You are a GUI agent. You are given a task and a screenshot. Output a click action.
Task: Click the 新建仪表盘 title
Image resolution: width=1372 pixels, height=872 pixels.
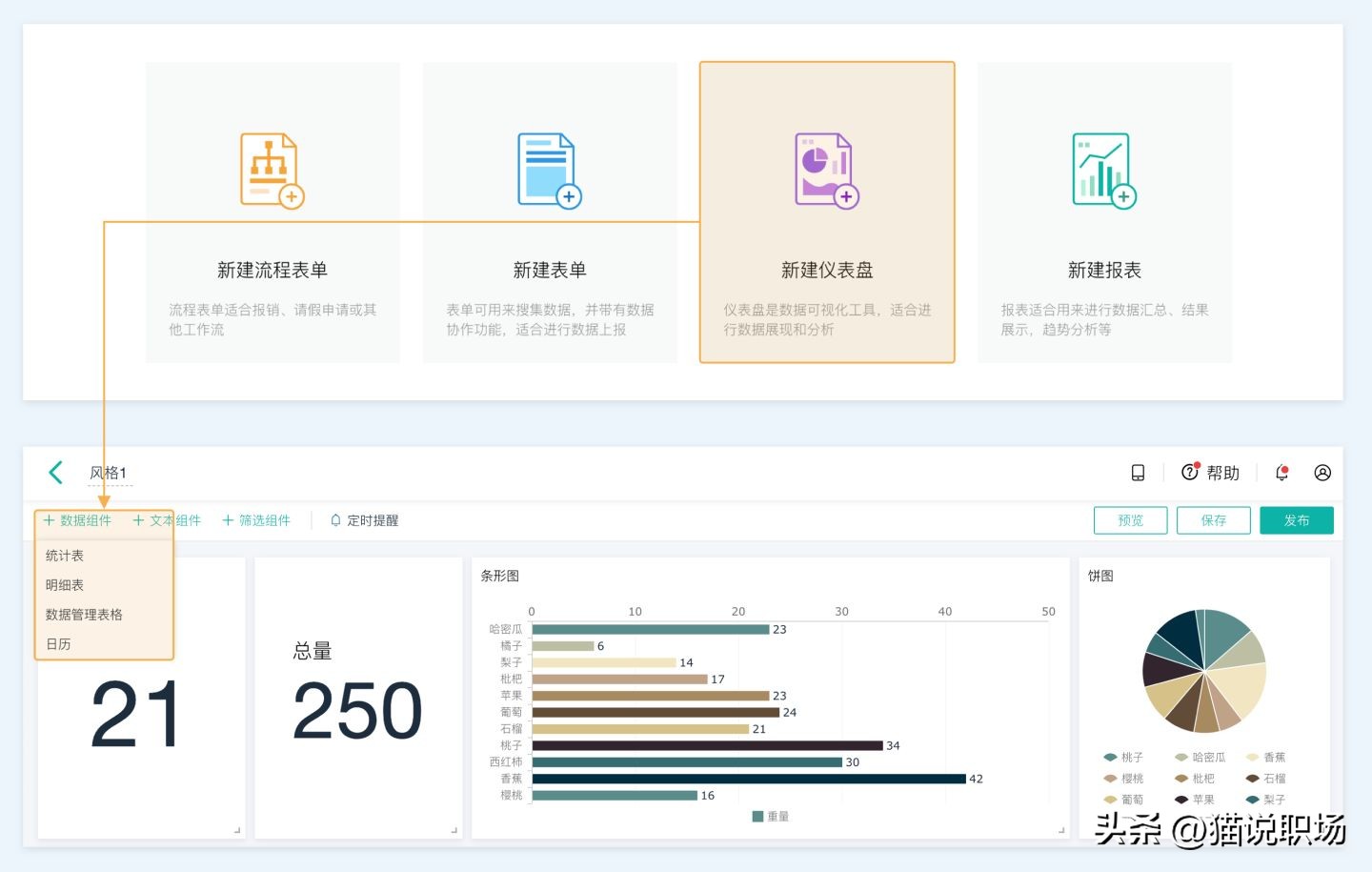point(827,271)
